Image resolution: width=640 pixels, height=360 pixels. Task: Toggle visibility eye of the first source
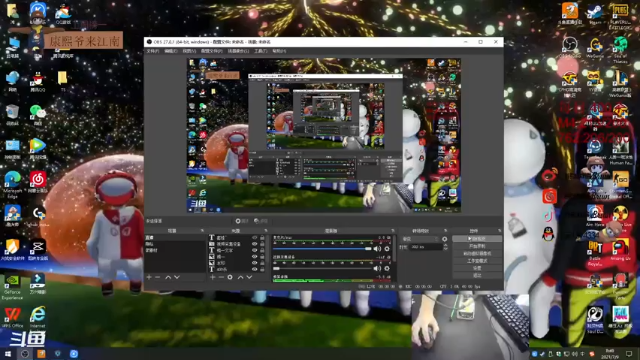coord(255,238)
